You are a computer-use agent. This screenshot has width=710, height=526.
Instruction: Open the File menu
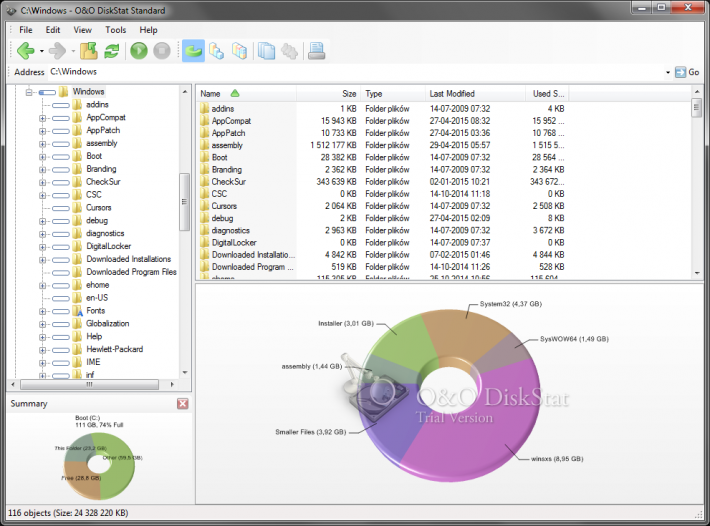click(26, 30)
